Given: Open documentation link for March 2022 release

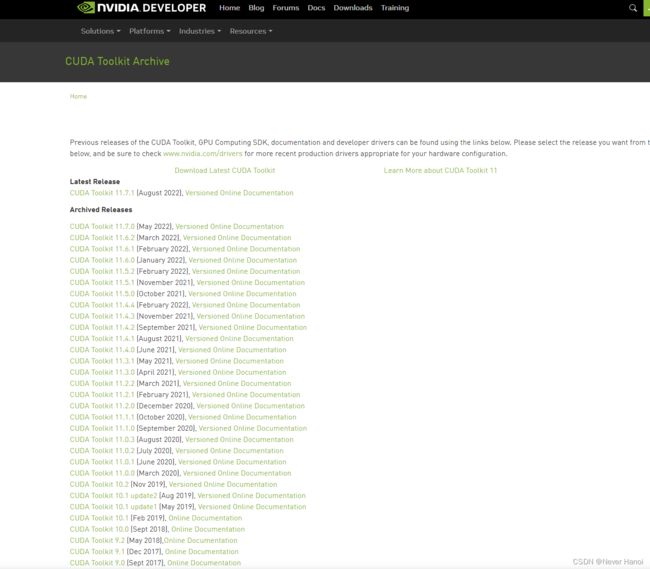Looking at the screenshot, I should click(237, 237).
